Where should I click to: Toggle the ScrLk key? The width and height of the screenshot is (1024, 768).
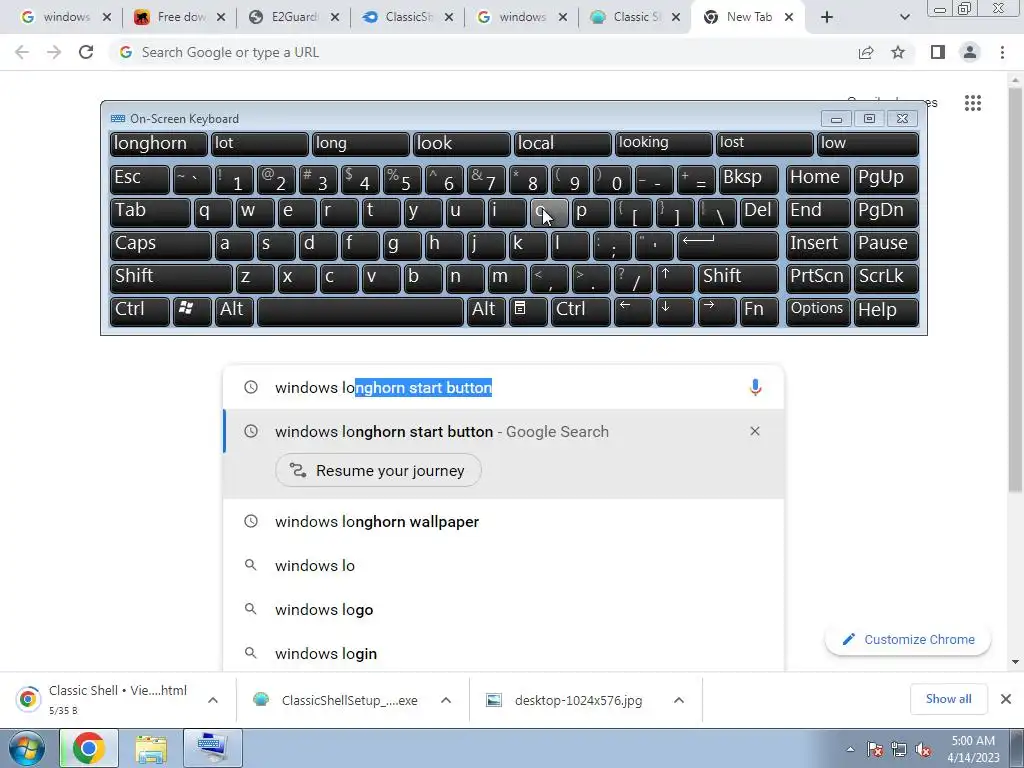[x=886, y=278]
